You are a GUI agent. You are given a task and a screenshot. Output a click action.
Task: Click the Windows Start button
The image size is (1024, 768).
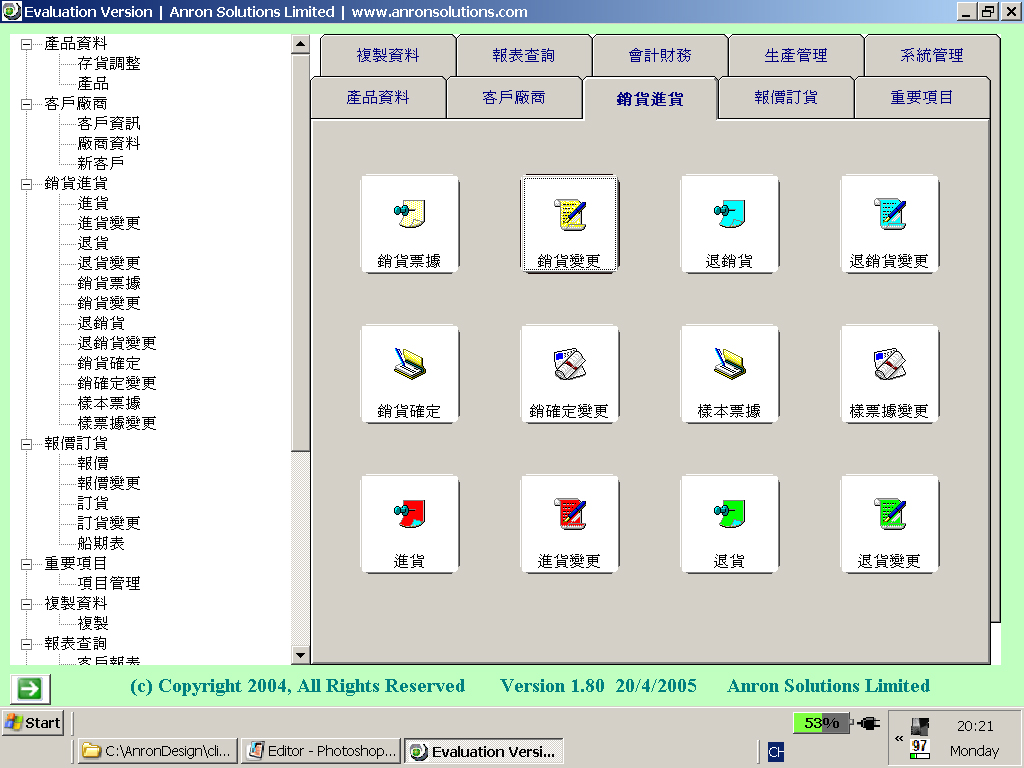(x=33, y=722)
